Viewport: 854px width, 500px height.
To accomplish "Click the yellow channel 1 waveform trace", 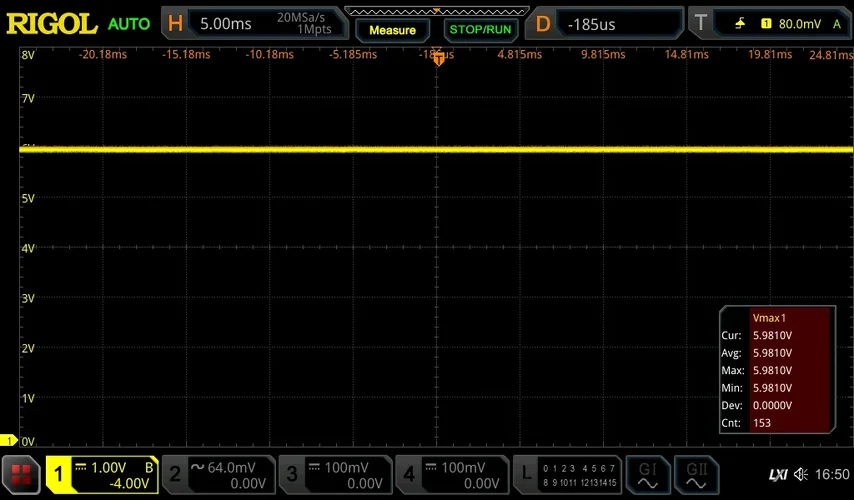I will tap(436, 149).
